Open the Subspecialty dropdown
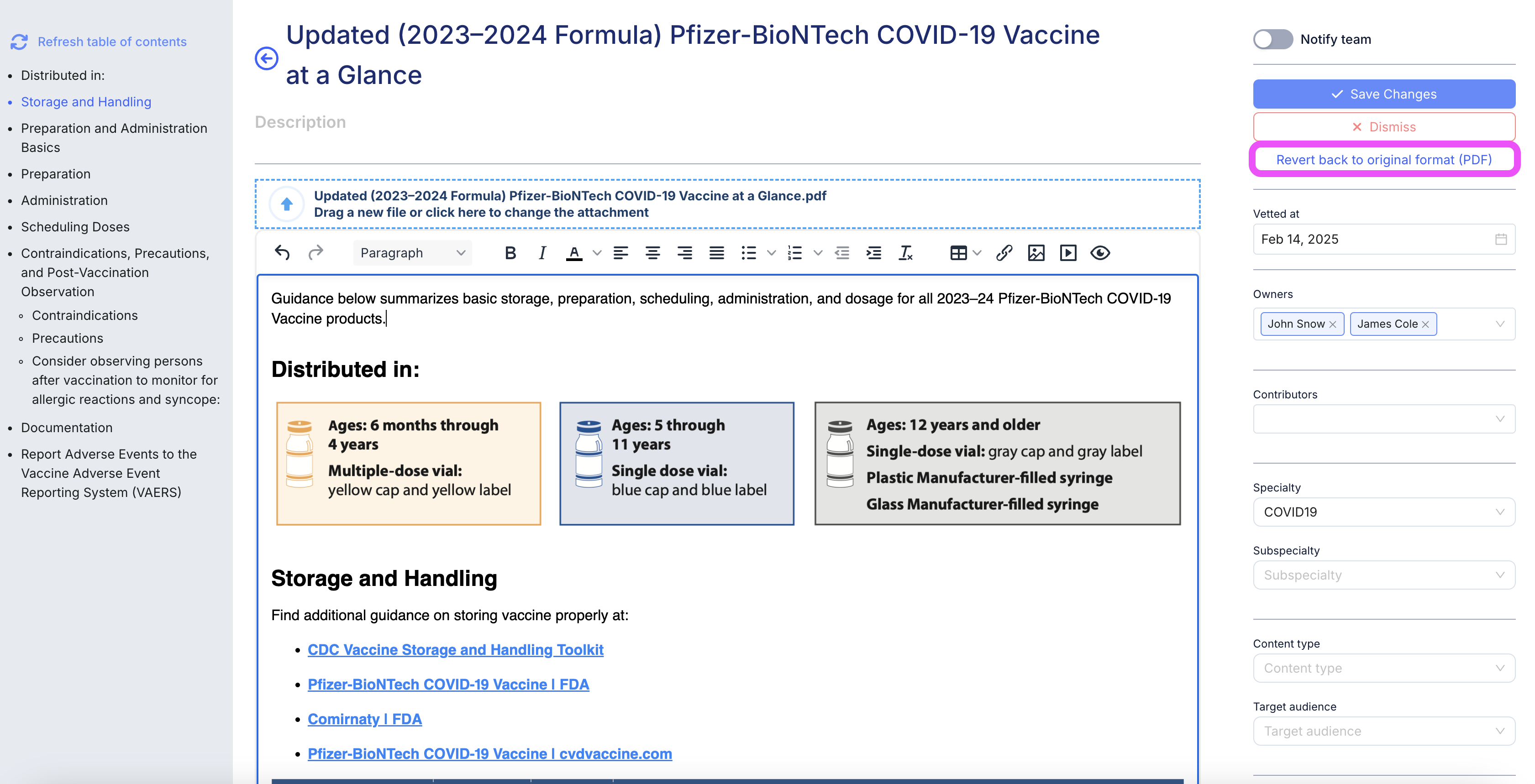This screenshot has width=1535, height=784. click(x=1383, y=575)
